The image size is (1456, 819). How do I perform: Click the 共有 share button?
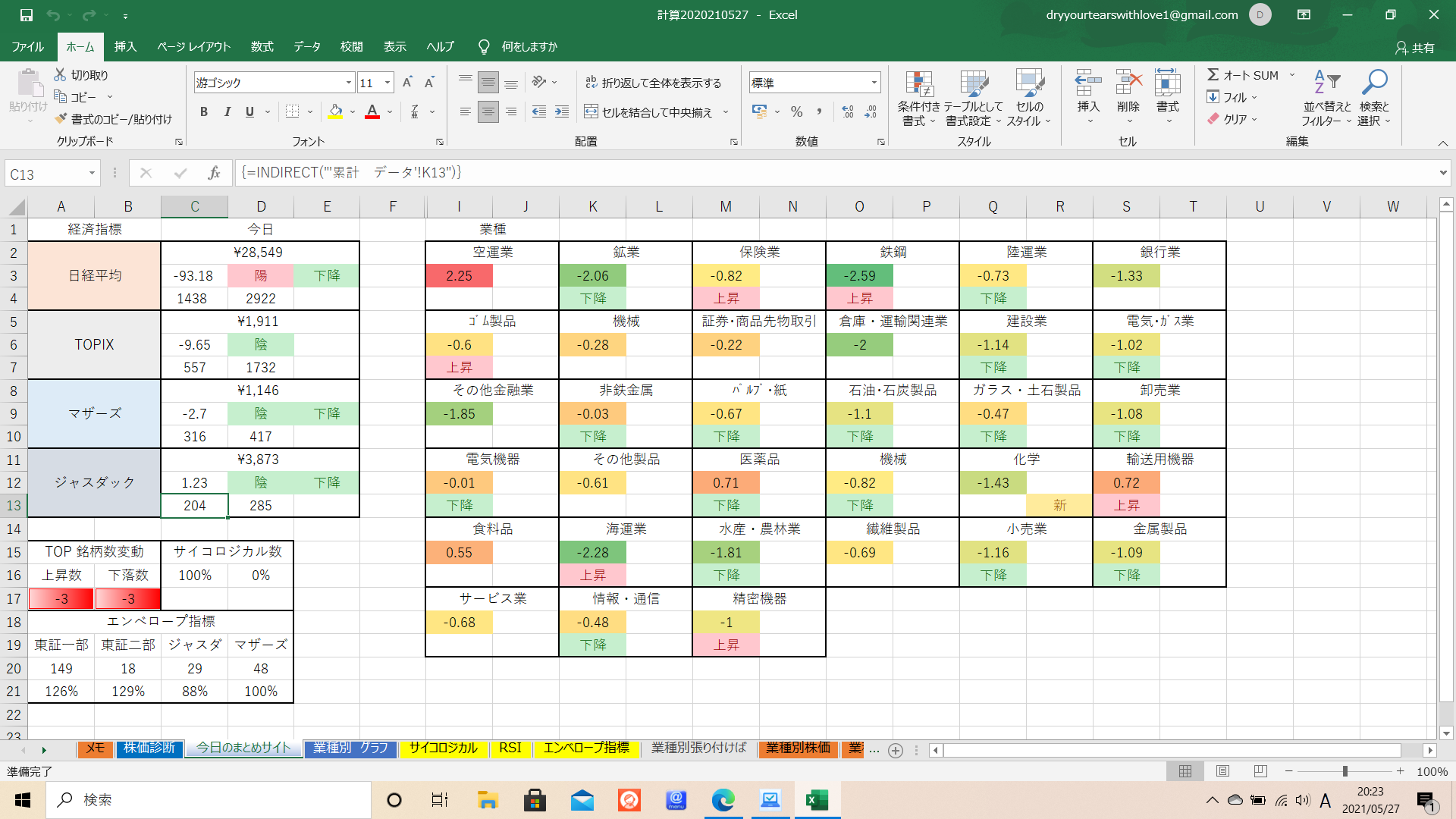(1414, 47)
